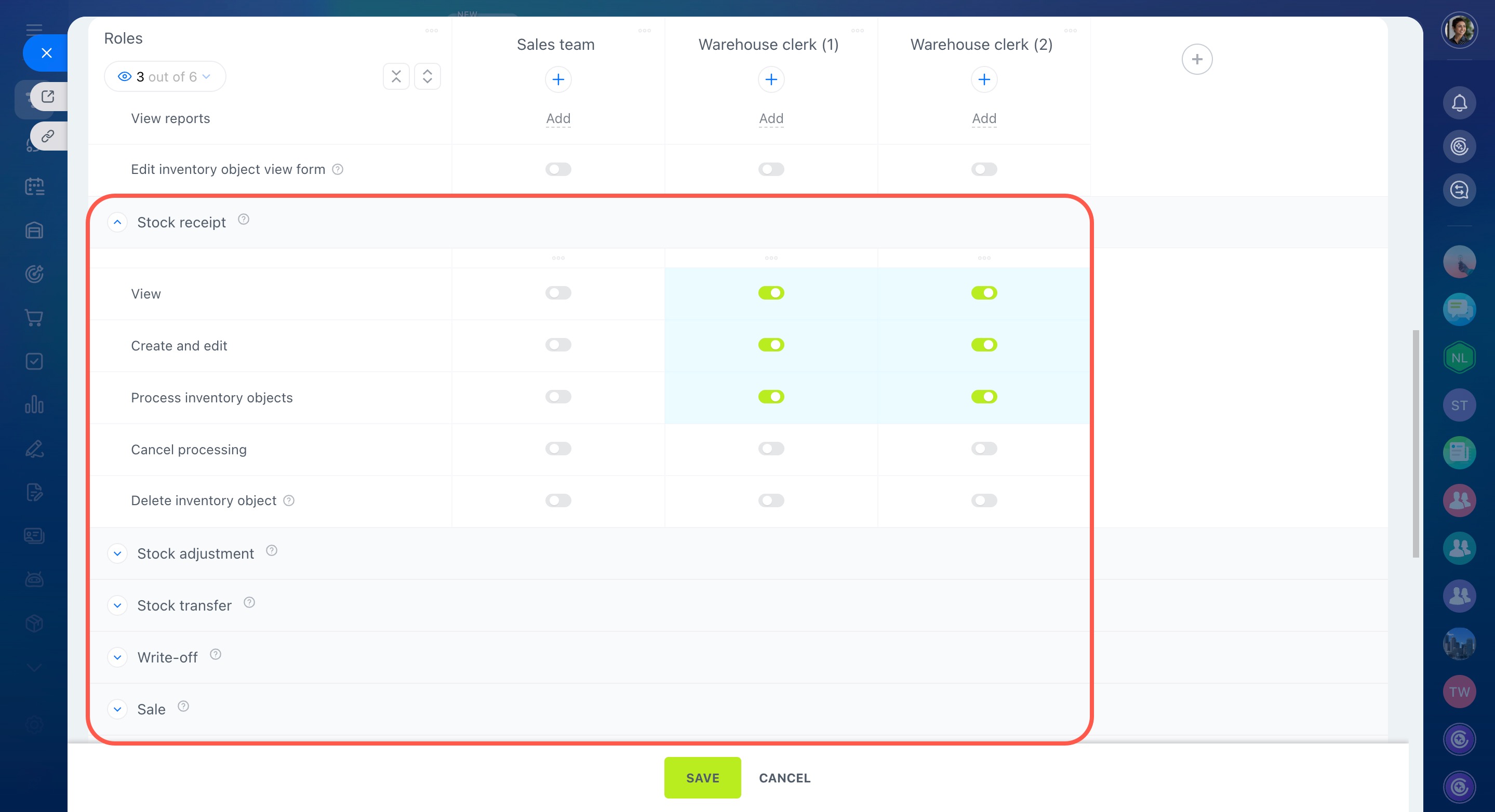
Task: Click the tasks checkmark sidebar icon
Action: (34, 361)
